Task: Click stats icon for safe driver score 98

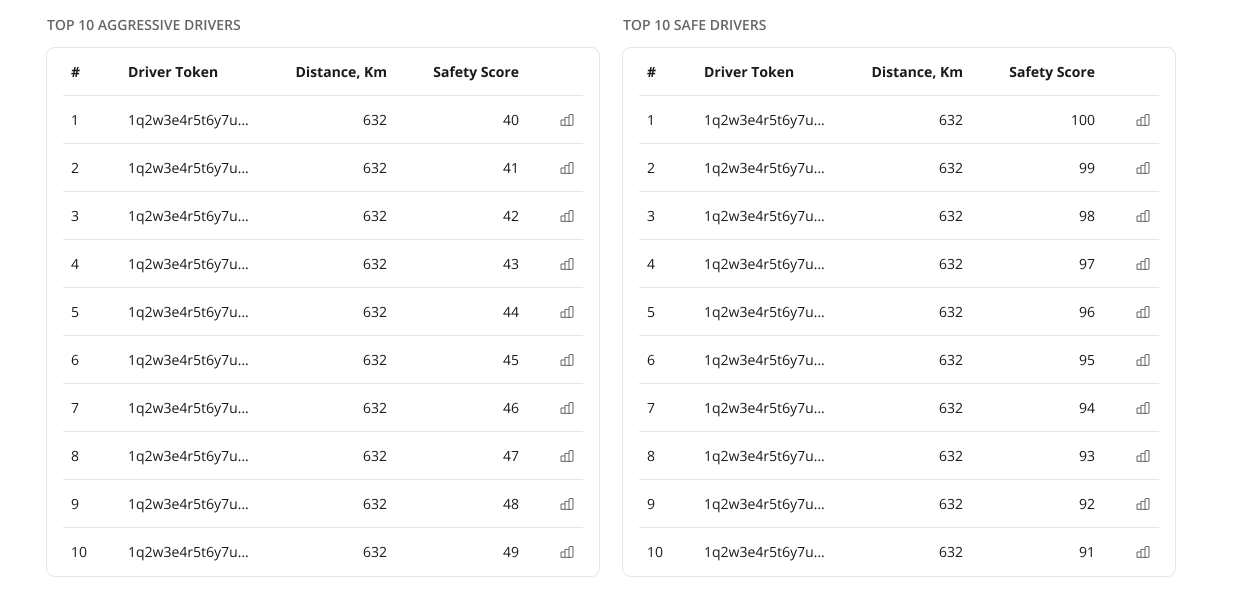Action: (1143, 216)
